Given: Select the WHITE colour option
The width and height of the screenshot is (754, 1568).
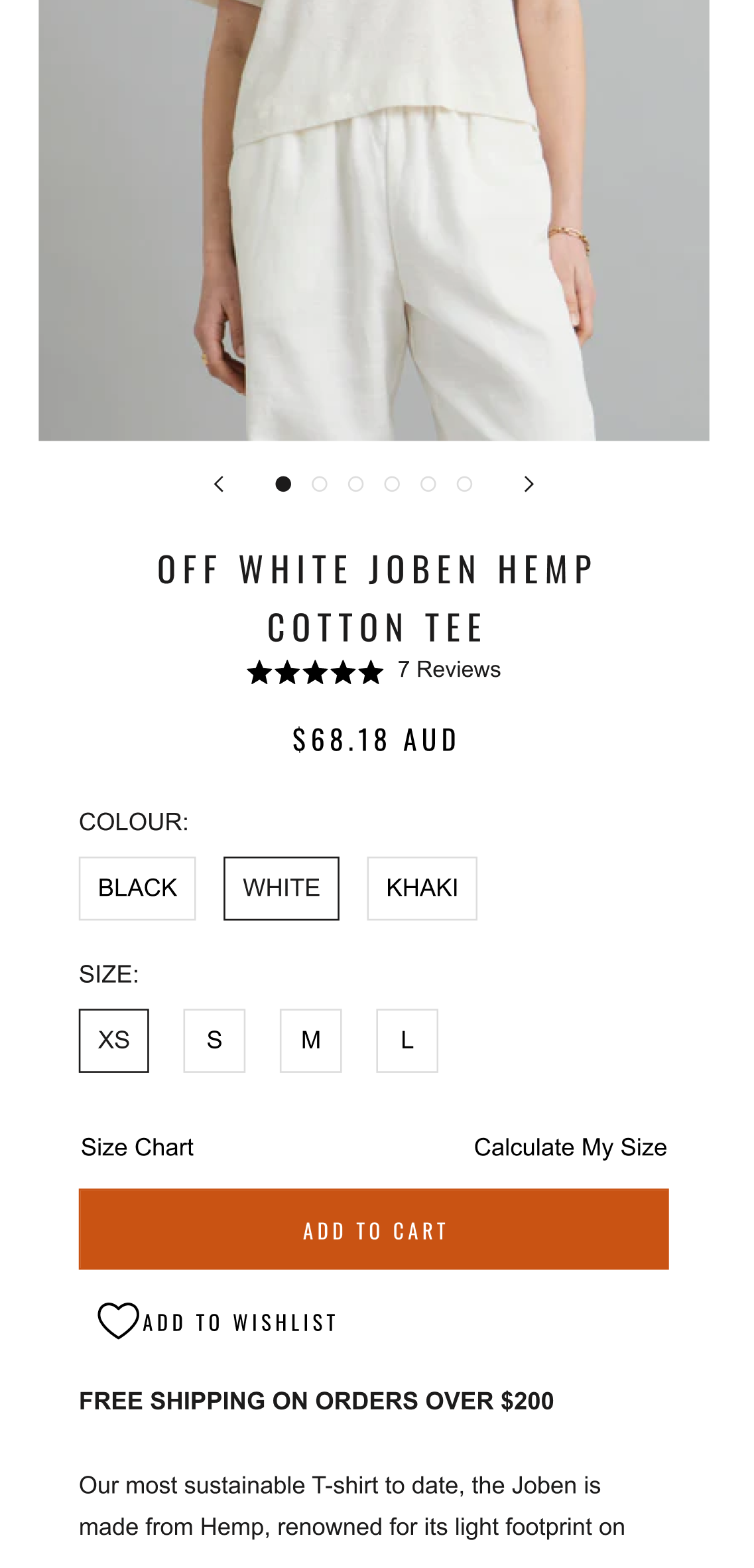Looking at the screenshot, I should pos(281,889).
